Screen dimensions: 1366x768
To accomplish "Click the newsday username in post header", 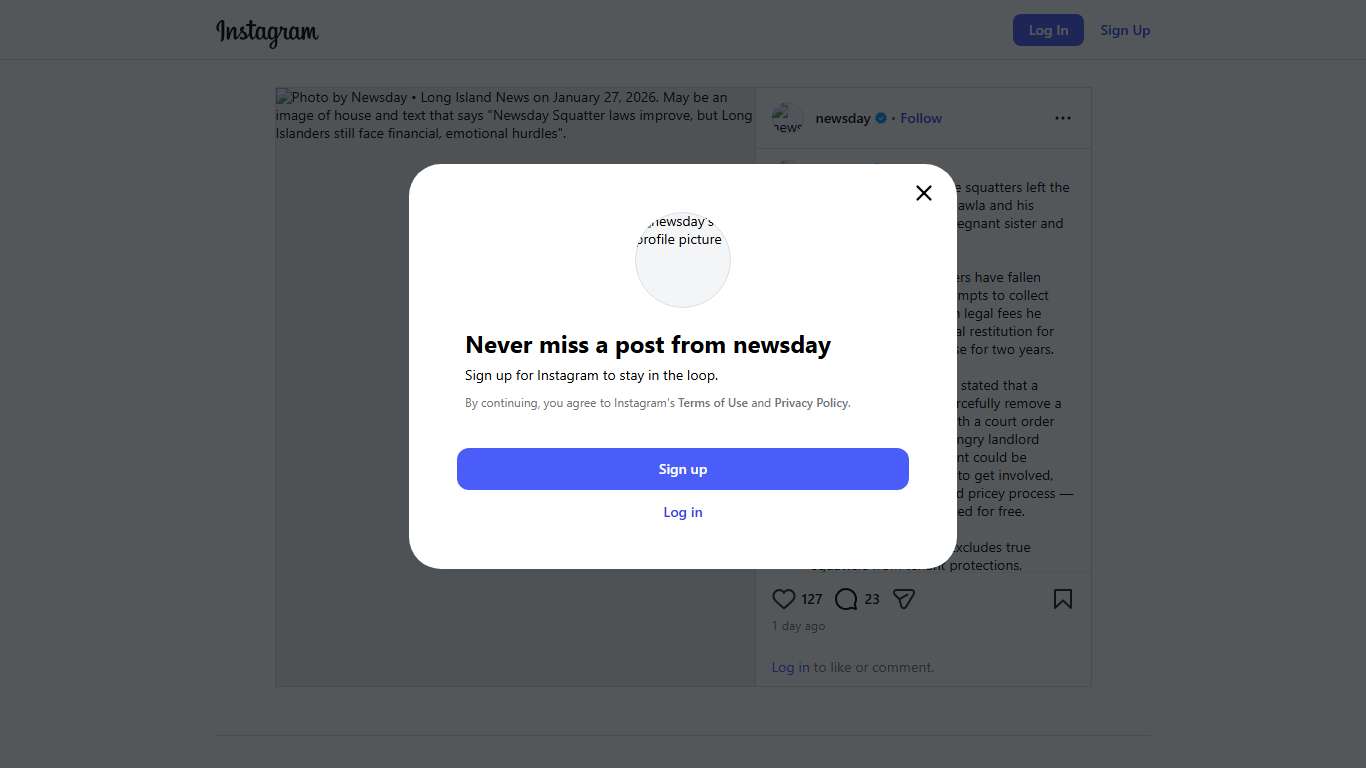I will click(x=843, y=118).
